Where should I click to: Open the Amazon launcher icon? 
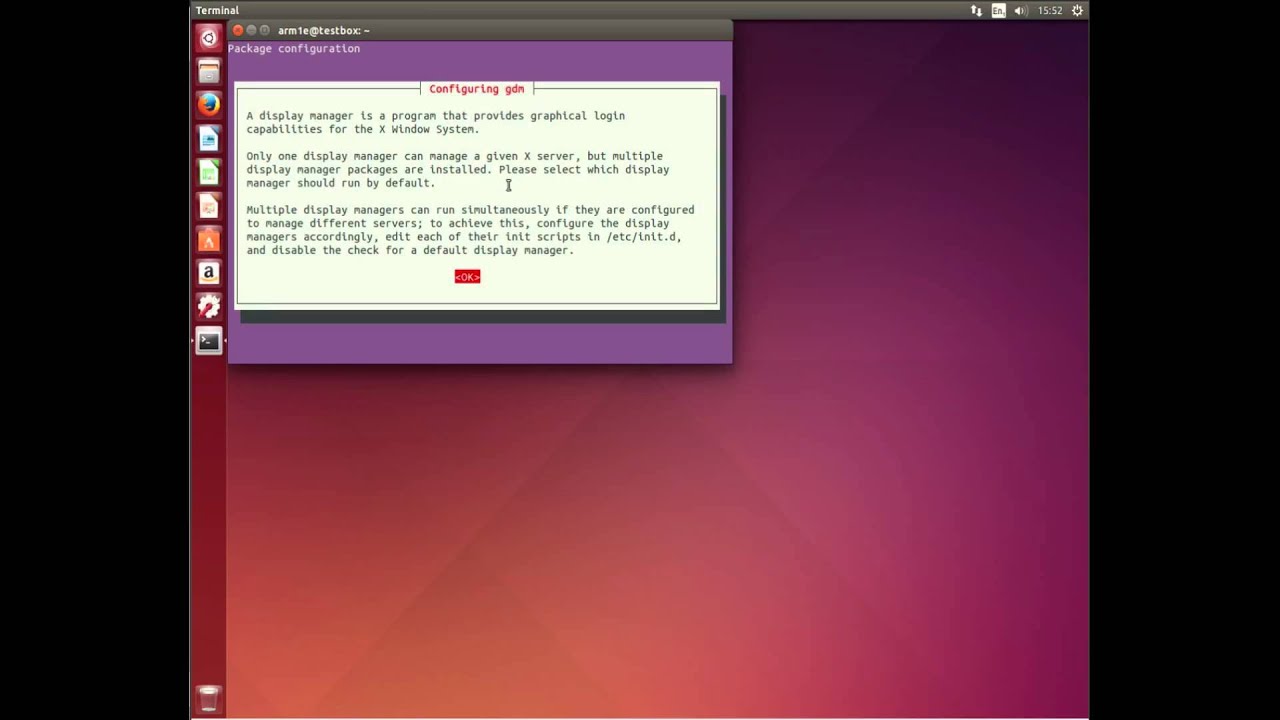coord(208,273)
